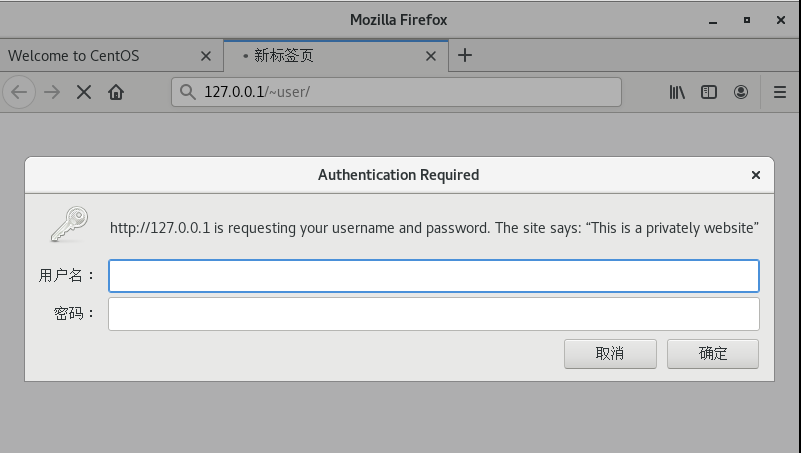Stop loading the page
The height and width of the screenshot is (453, 801).
click(x=84, y=92)
